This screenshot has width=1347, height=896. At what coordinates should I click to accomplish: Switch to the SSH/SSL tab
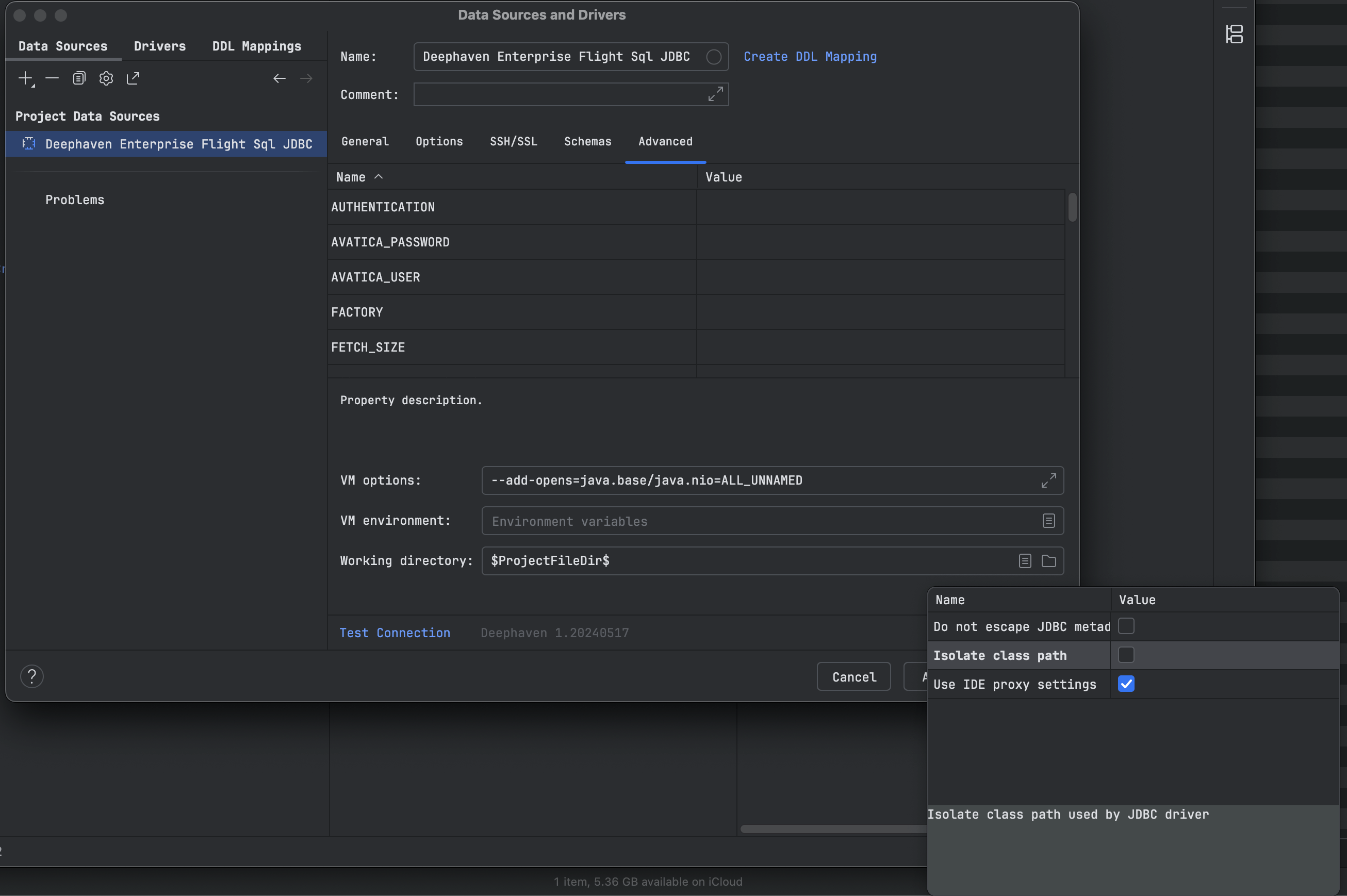513,142
